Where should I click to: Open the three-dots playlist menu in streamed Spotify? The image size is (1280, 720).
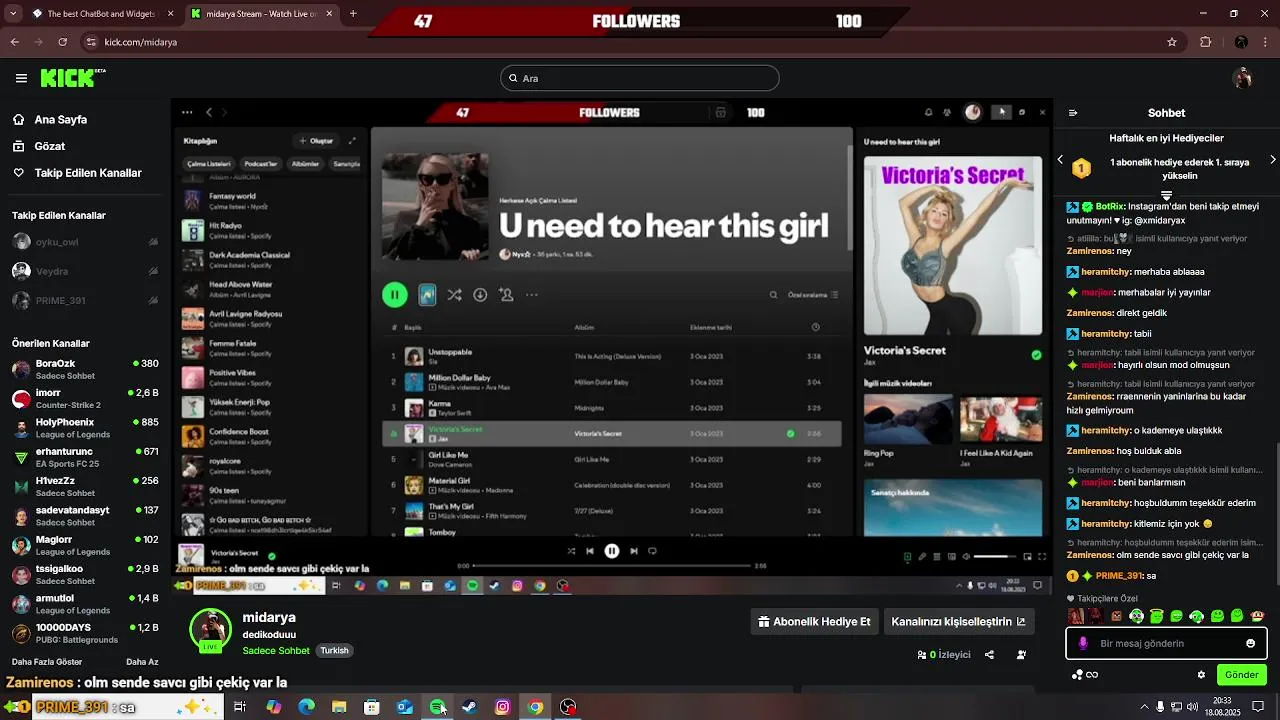coord(532,295)
